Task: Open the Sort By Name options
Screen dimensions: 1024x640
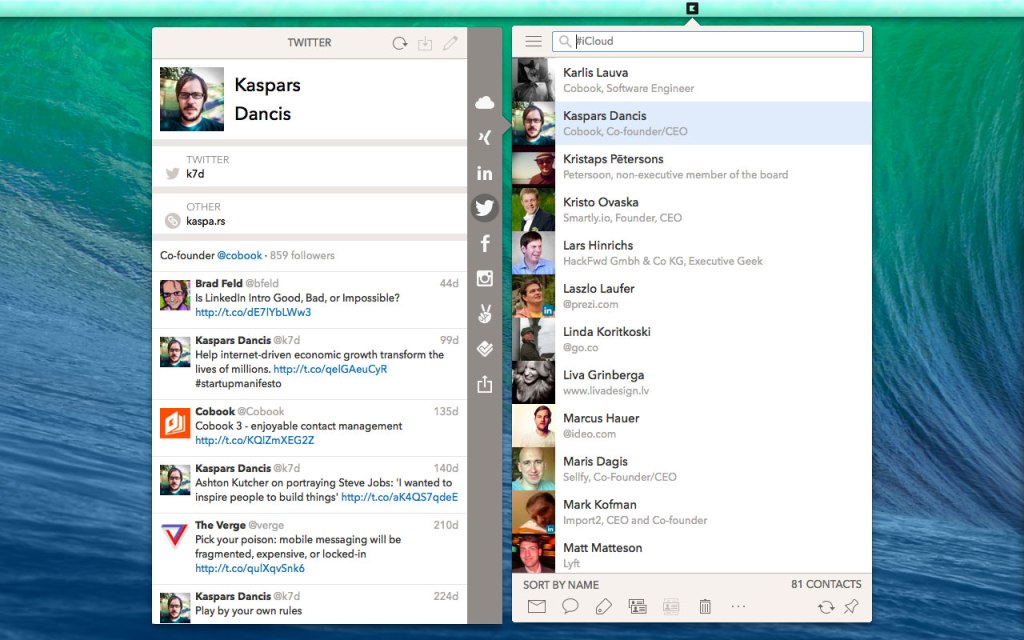Action: [x=561, y=584]
